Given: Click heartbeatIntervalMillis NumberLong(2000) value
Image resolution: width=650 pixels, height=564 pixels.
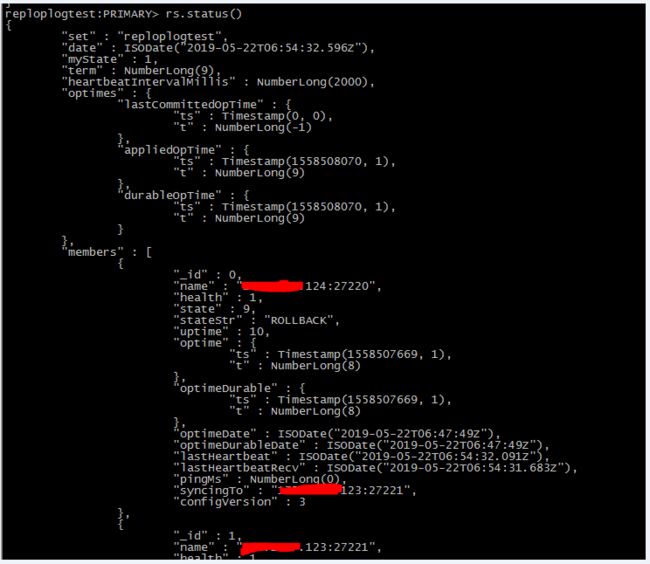Looking at the screenshot, I should pyautogui.click(x=312, y=82).
